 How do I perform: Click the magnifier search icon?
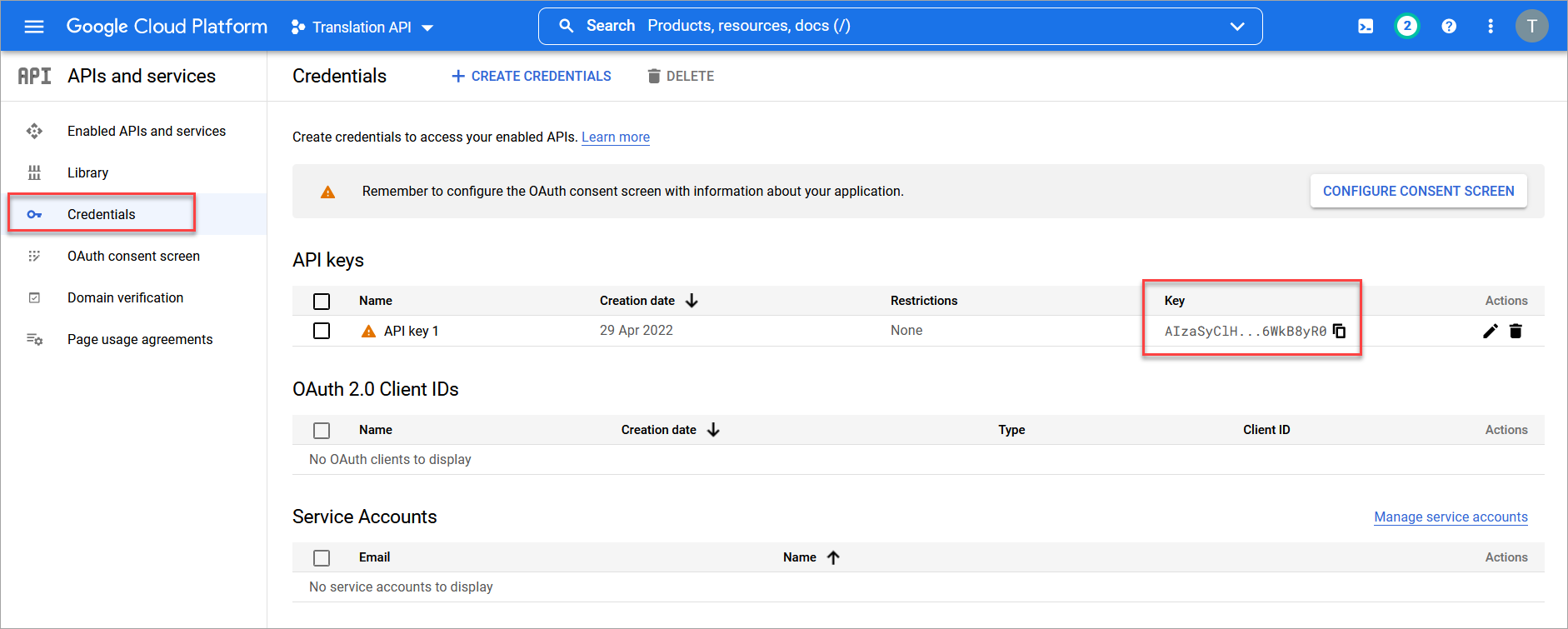tap(567, 26)
